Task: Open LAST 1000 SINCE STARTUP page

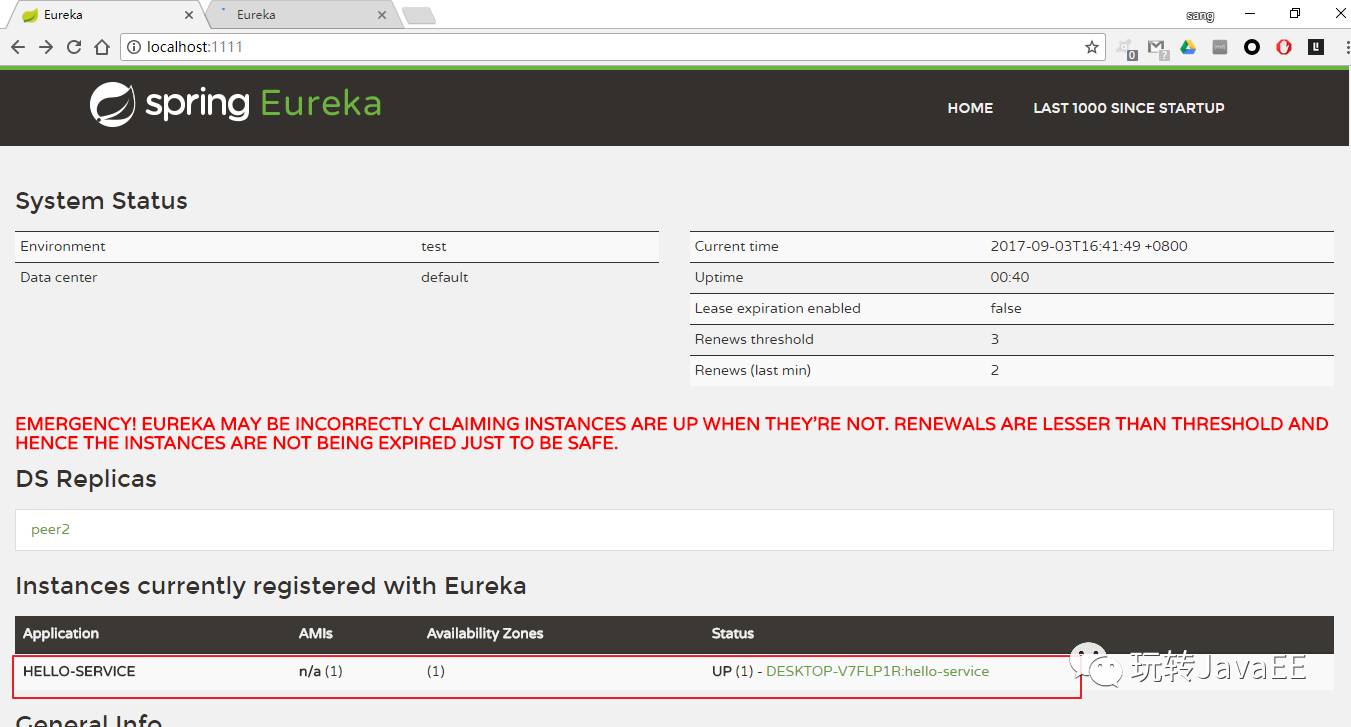Action: (x=1128, y=108)
